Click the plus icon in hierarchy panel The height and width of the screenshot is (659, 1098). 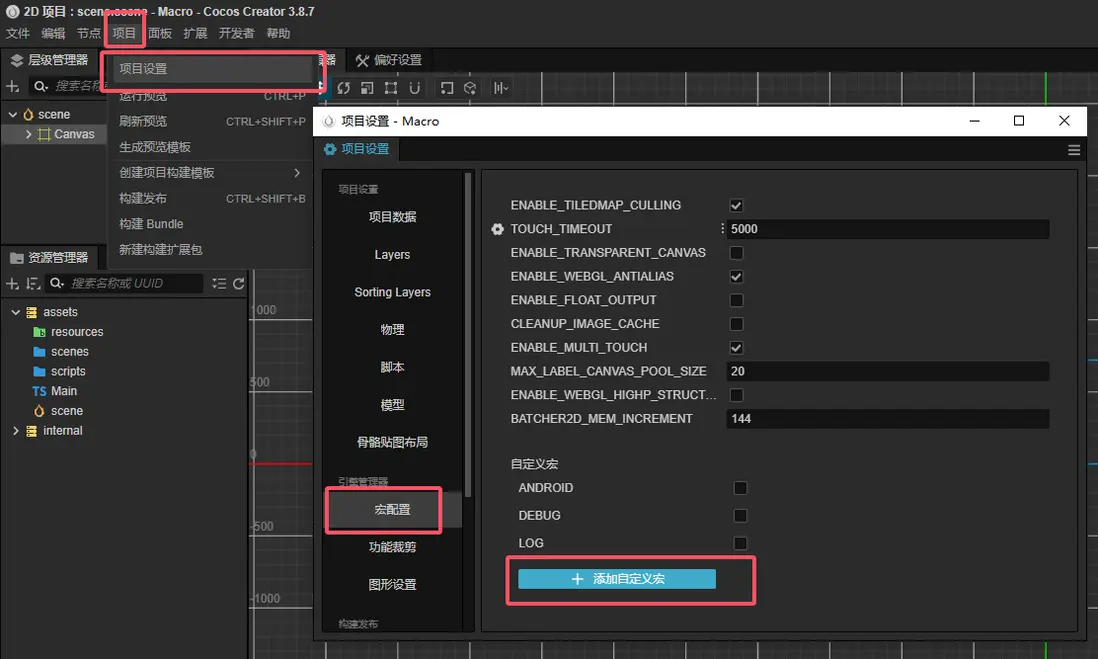tap(13, 86)
